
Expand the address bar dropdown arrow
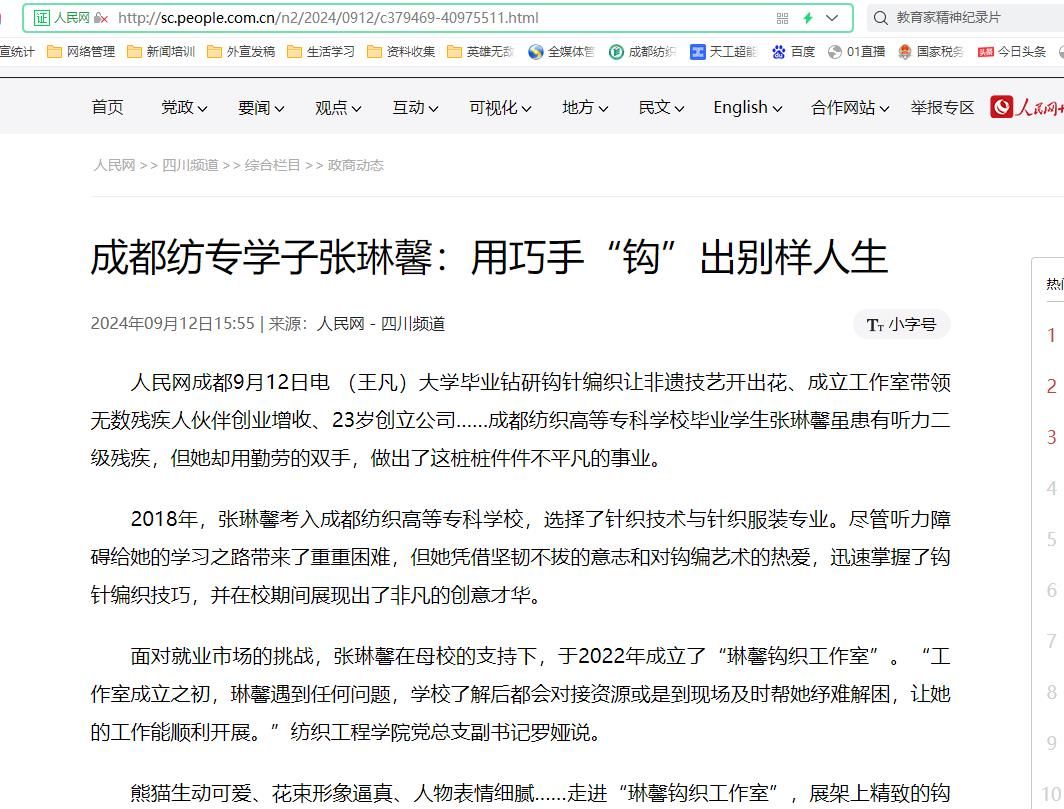pyautogui.click(x=832, y=18)
